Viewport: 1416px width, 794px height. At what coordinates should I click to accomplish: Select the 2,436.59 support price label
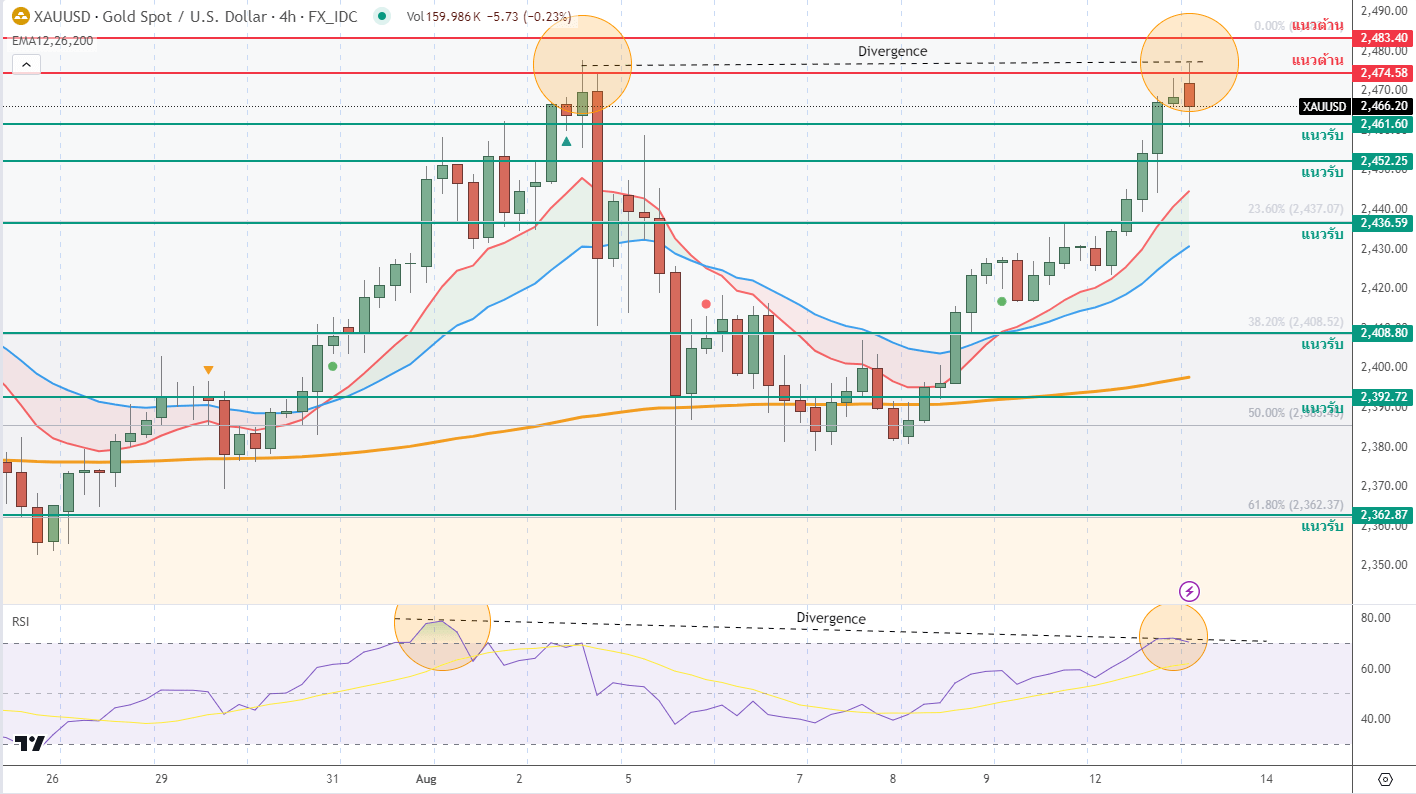tap(1383, 223)
